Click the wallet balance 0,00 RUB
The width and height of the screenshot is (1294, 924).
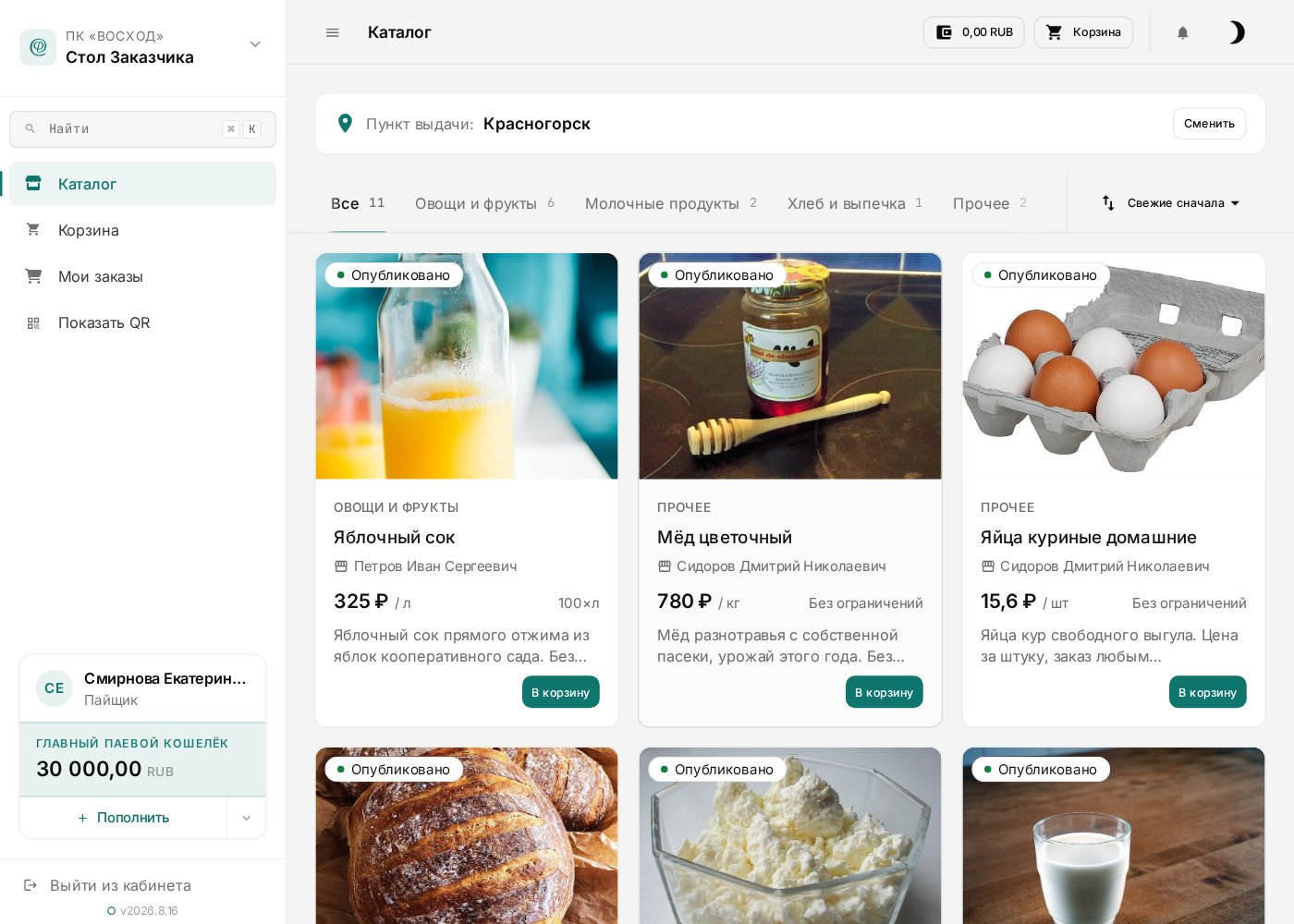(x=973, y=32)
